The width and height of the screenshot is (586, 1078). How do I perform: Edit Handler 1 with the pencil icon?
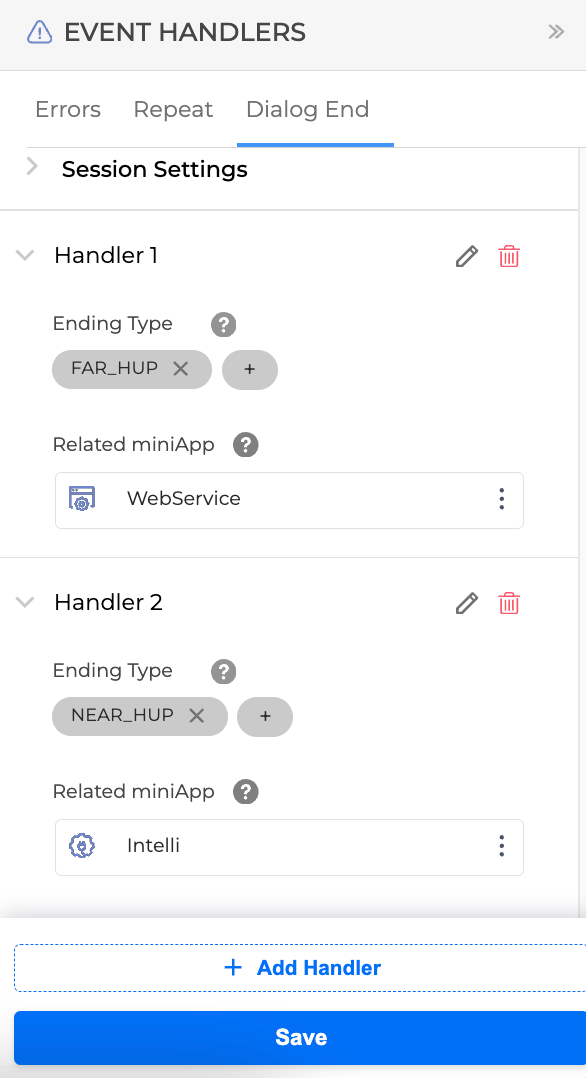[x=466, y=256]
